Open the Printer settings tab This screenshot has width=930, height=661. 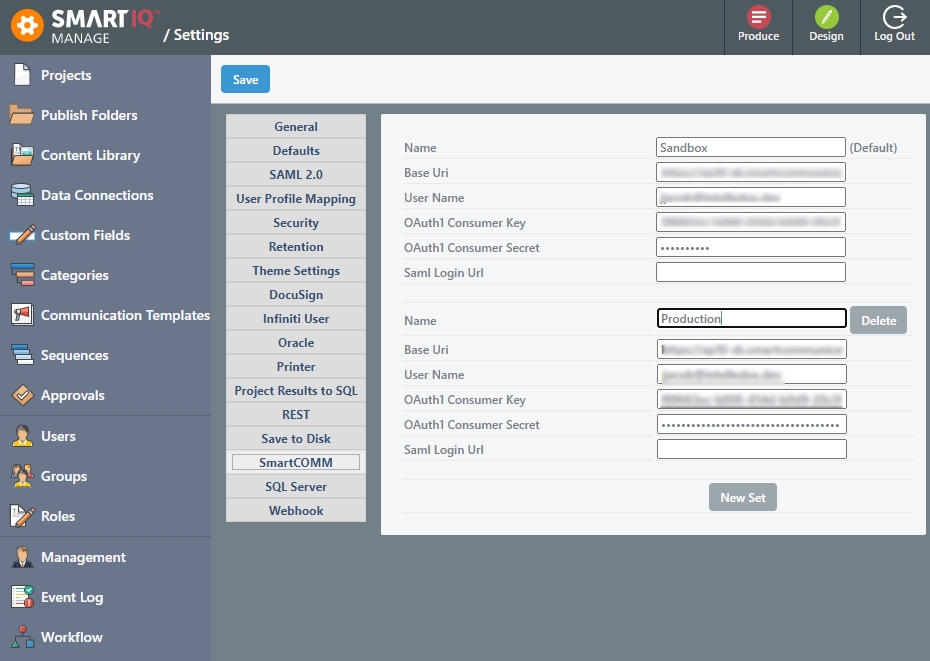(x=296, y=367)
